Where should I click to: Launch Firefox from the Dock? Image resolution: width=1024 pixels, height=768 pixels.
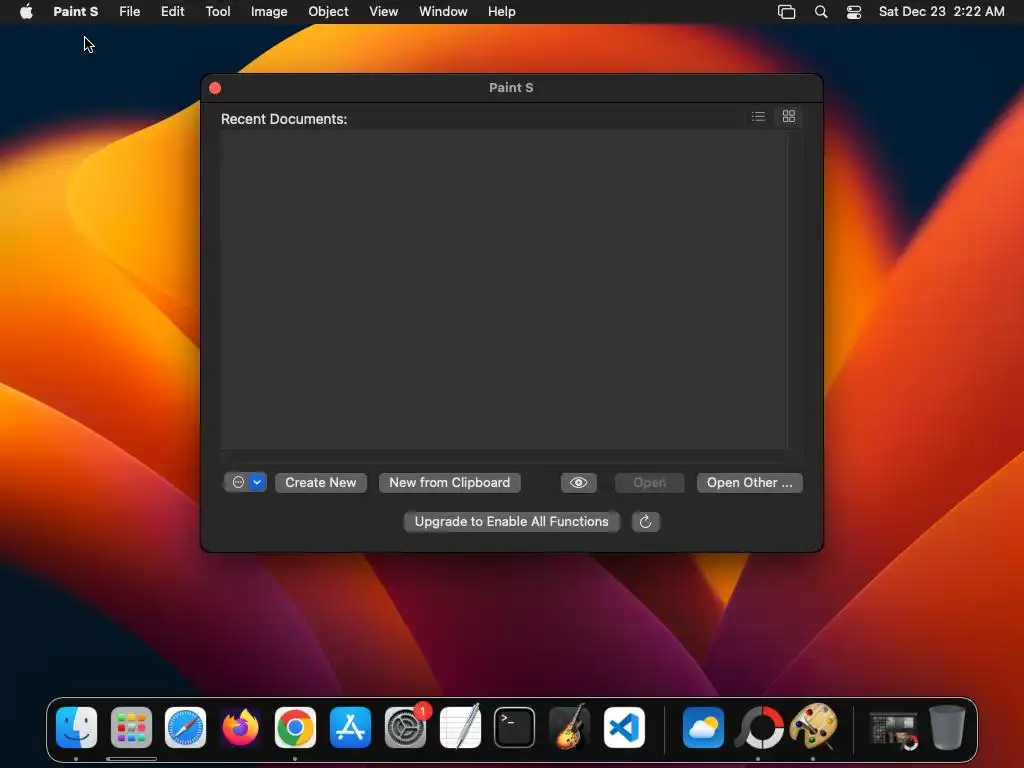pos(240,728)
